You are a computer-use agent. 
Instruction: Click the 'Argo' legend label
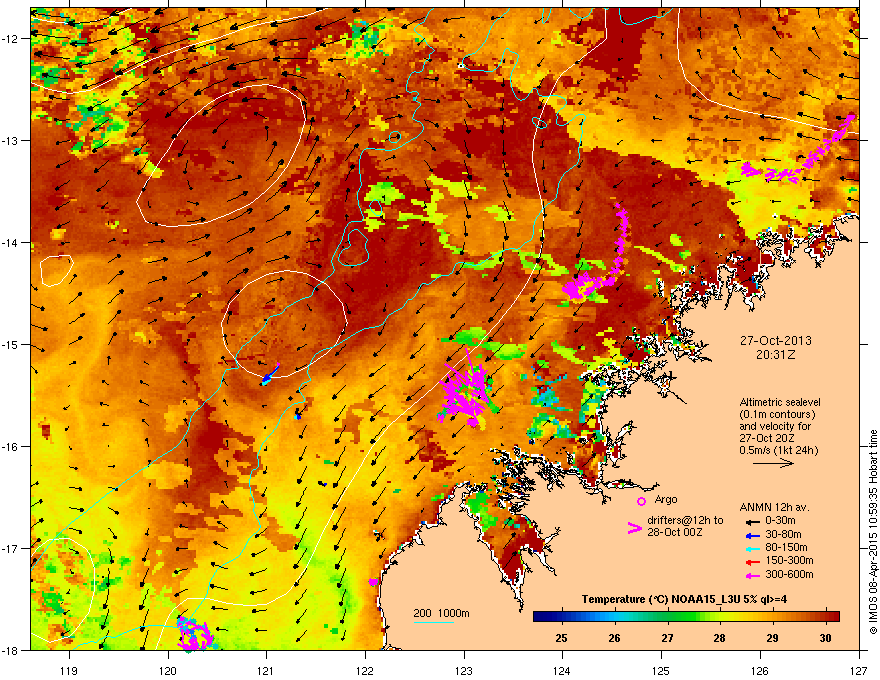pyautogui.click(x=666, y=499)
